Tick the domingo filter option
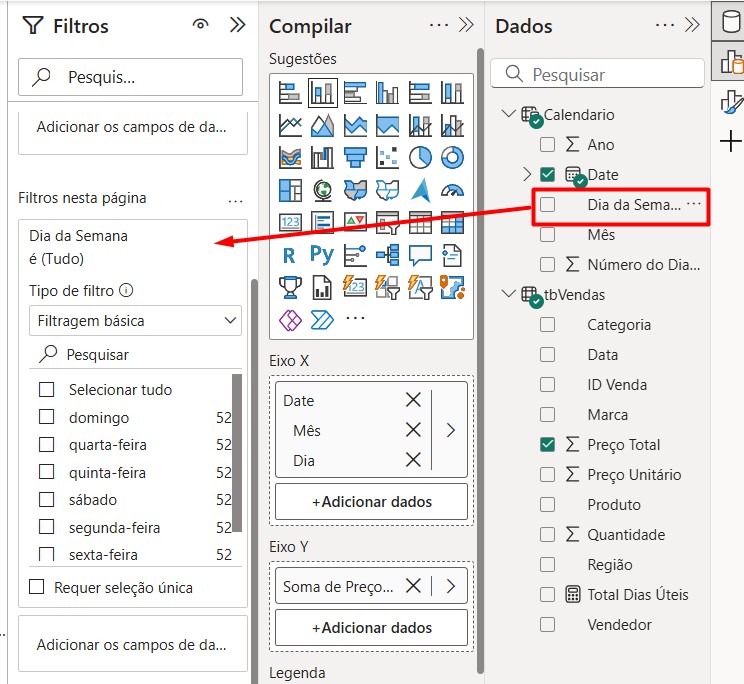744x684 pixels. (x=46, y=417)
